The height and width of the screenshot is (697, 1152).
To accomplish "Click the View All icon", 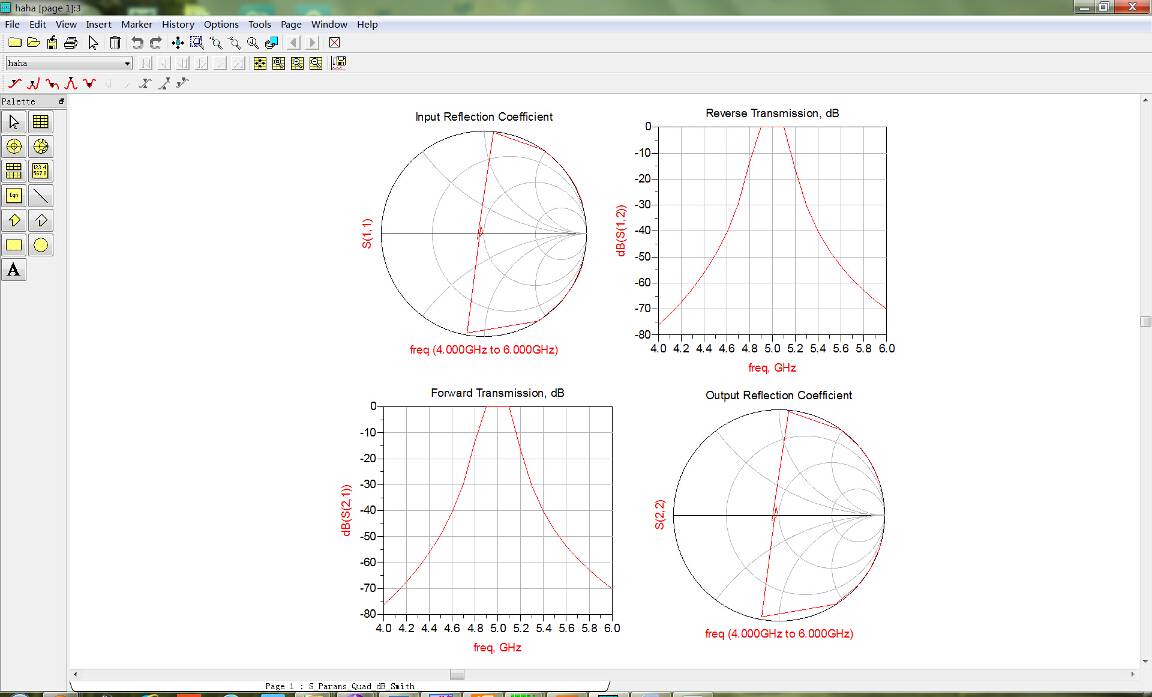I will (178, 43).
